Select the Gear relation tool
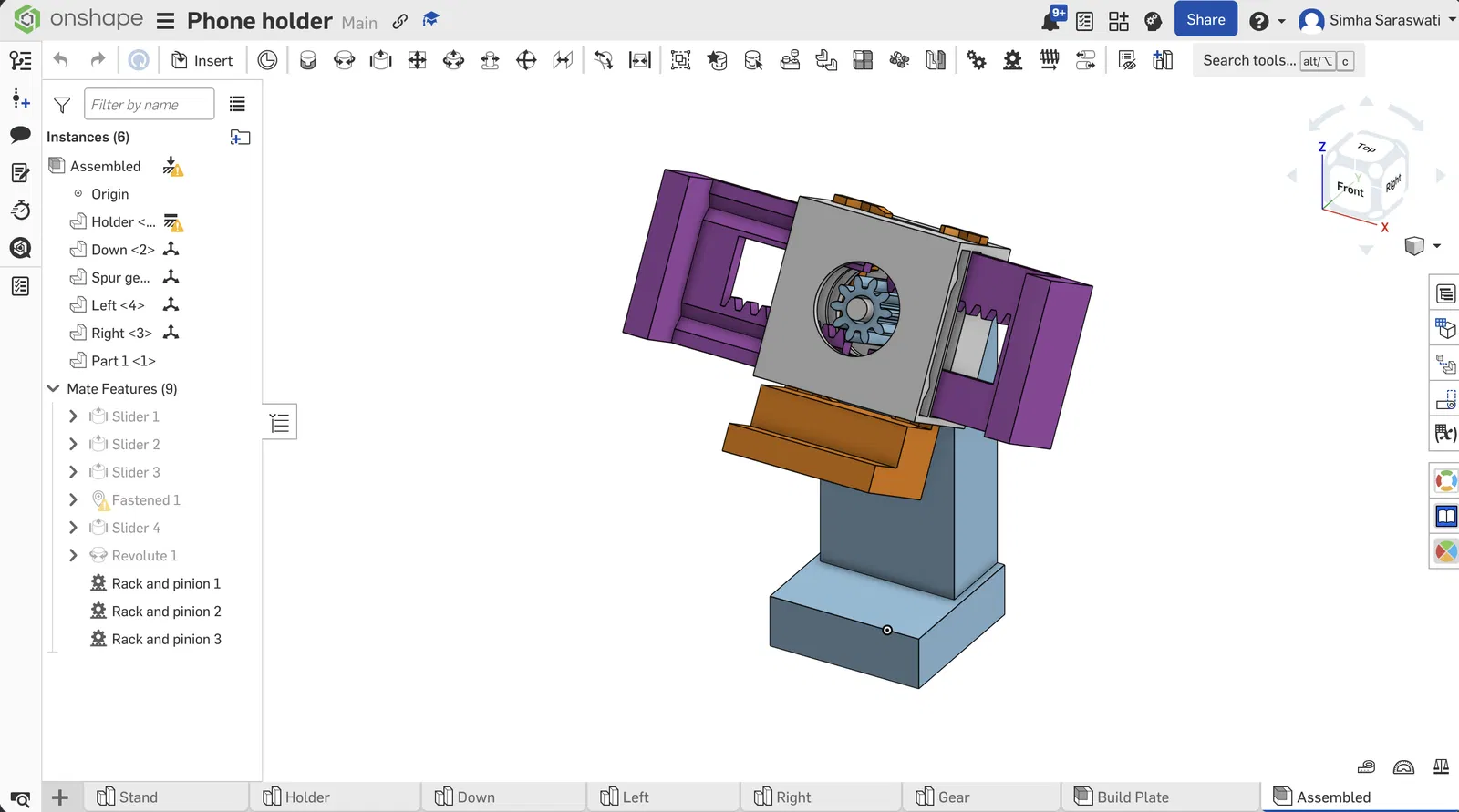Viewport: 1459px width, 812px height. pos(977,60)
